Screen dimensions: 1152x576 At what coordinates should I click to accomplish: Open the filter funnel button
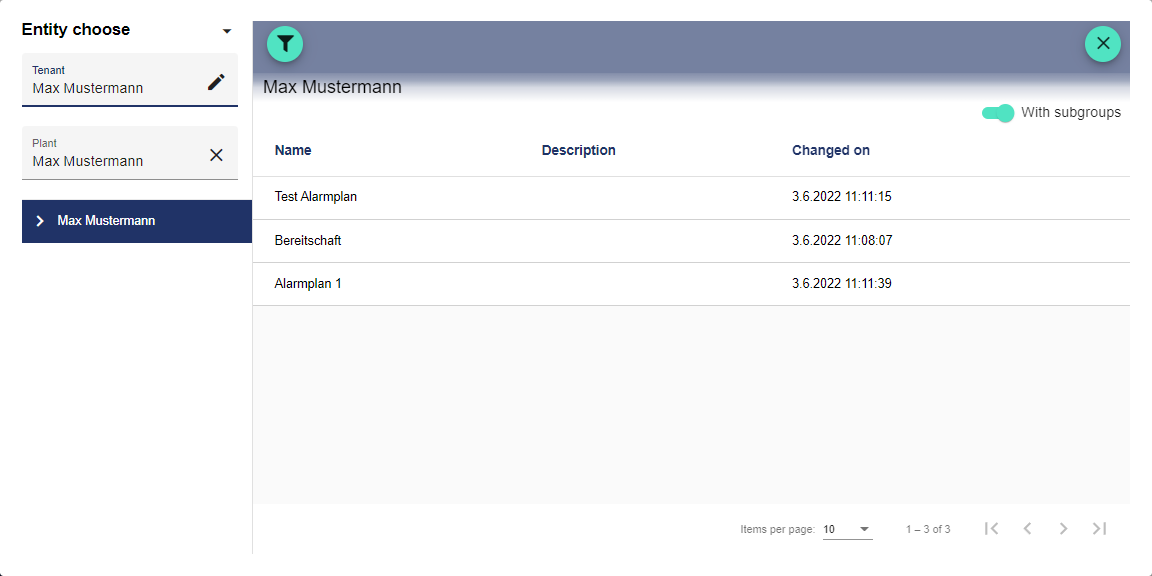[285, 44]
